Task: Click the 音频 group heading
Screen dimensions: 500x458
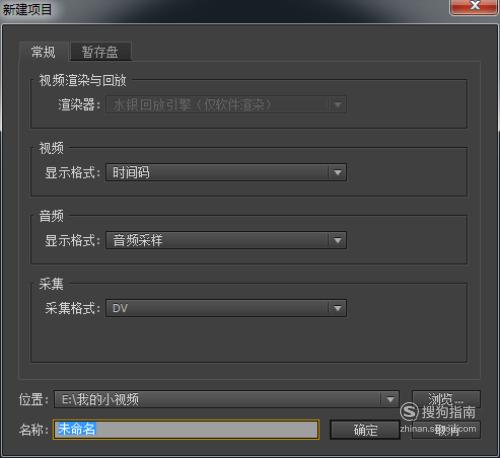Action: [51, 216]
